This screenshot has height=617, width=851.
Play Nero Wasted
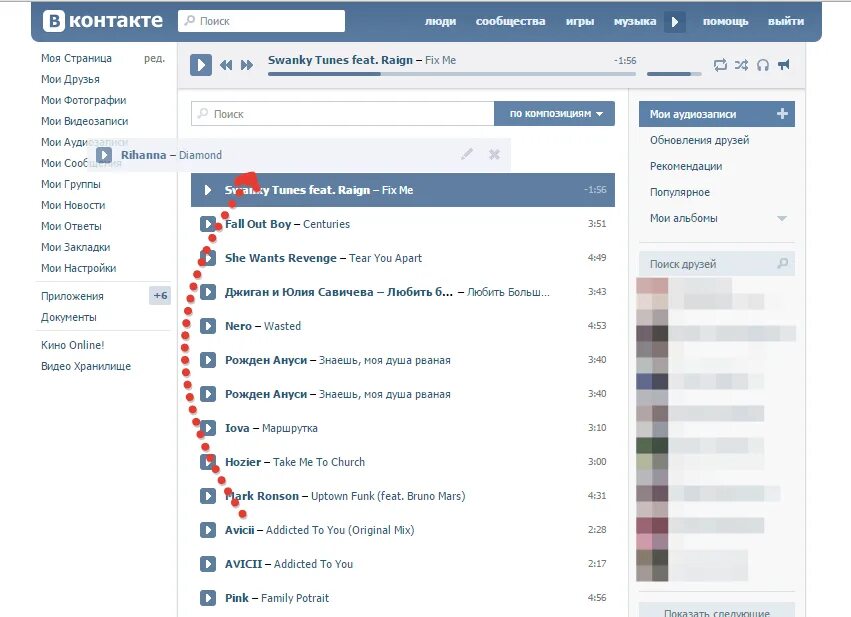point(208,326)
